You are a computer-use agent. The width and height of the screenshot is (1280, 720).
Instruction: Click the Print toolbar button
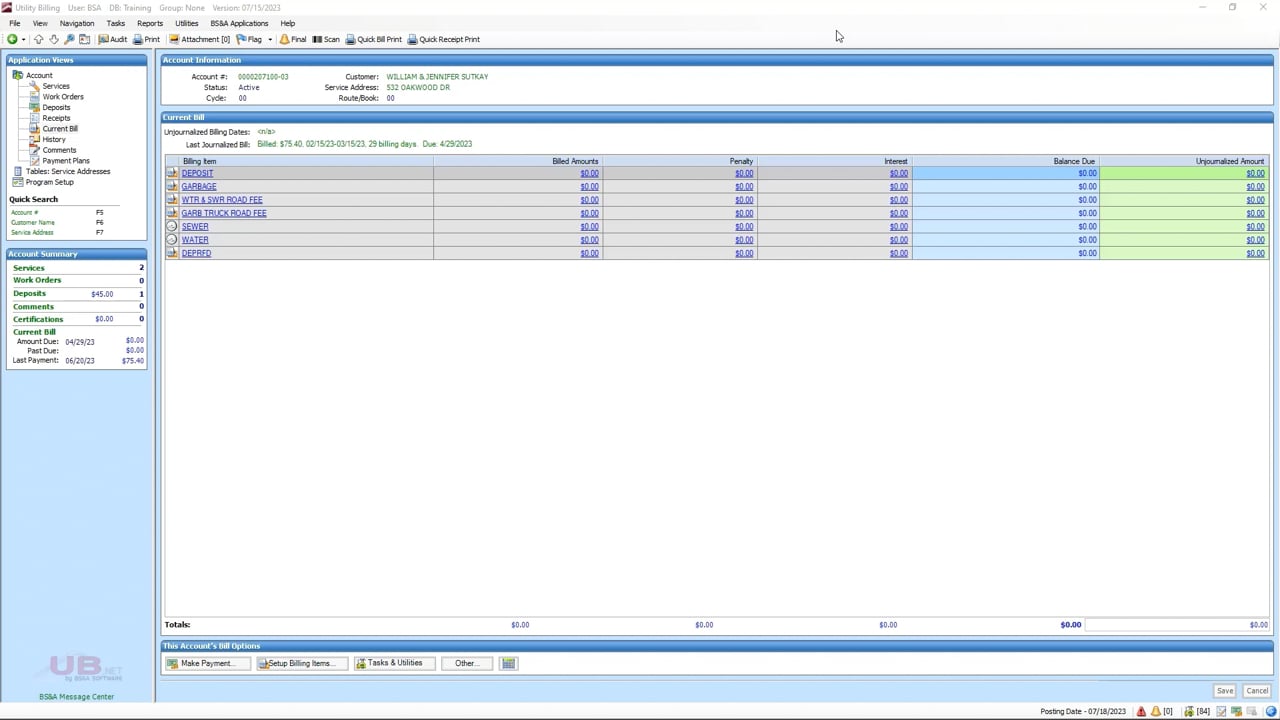(146, 39)
